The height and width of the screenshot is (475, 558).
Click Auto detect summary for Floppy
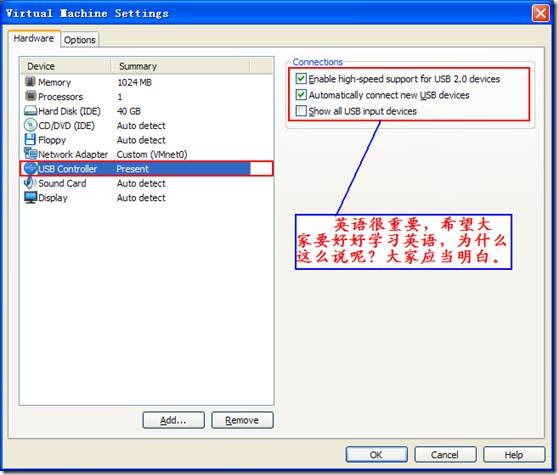[x=141, y=140]
